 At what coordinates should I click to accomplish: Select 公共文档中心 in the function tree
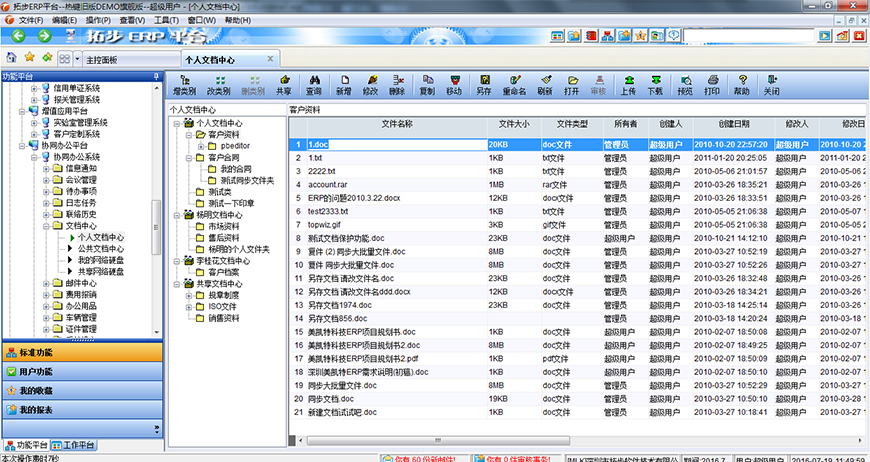tap(100, 248)
